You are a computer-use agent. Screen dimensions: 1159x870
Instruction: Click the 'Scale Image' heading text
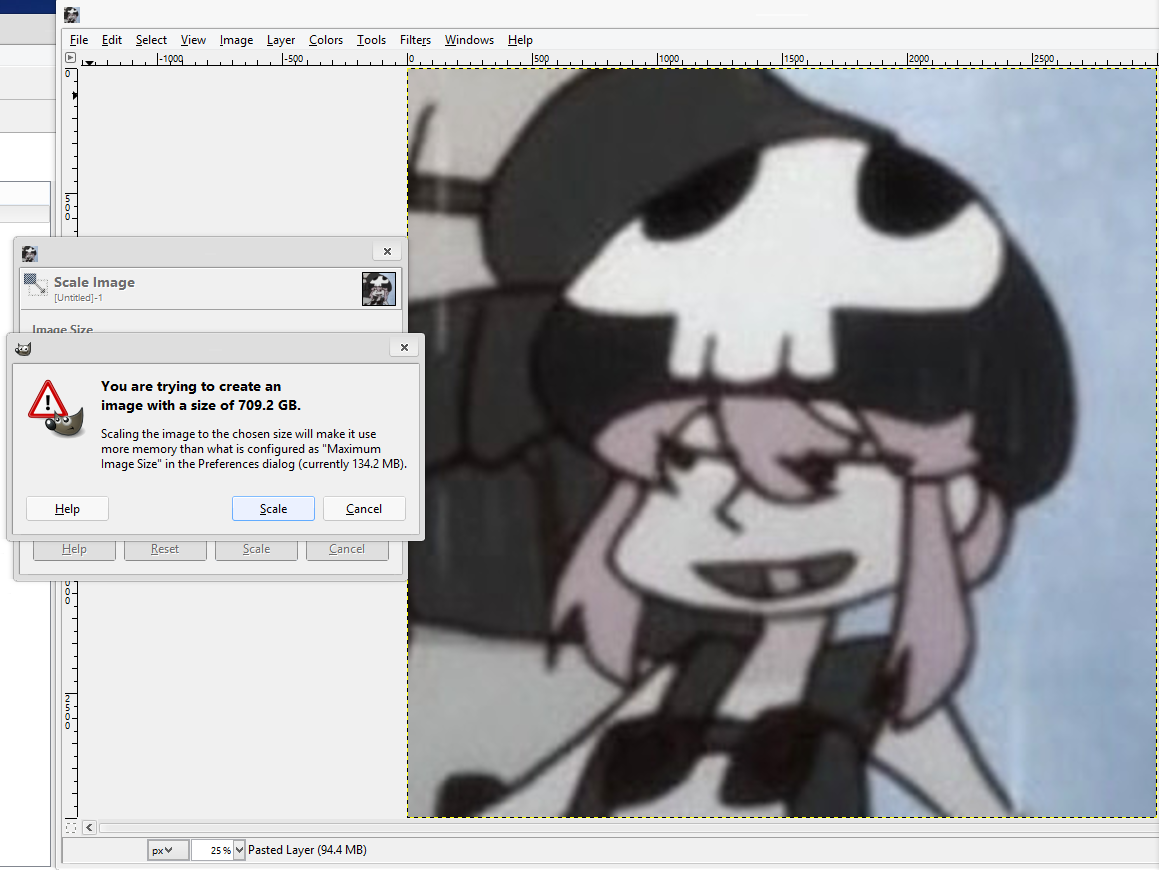tap(94, 282)
